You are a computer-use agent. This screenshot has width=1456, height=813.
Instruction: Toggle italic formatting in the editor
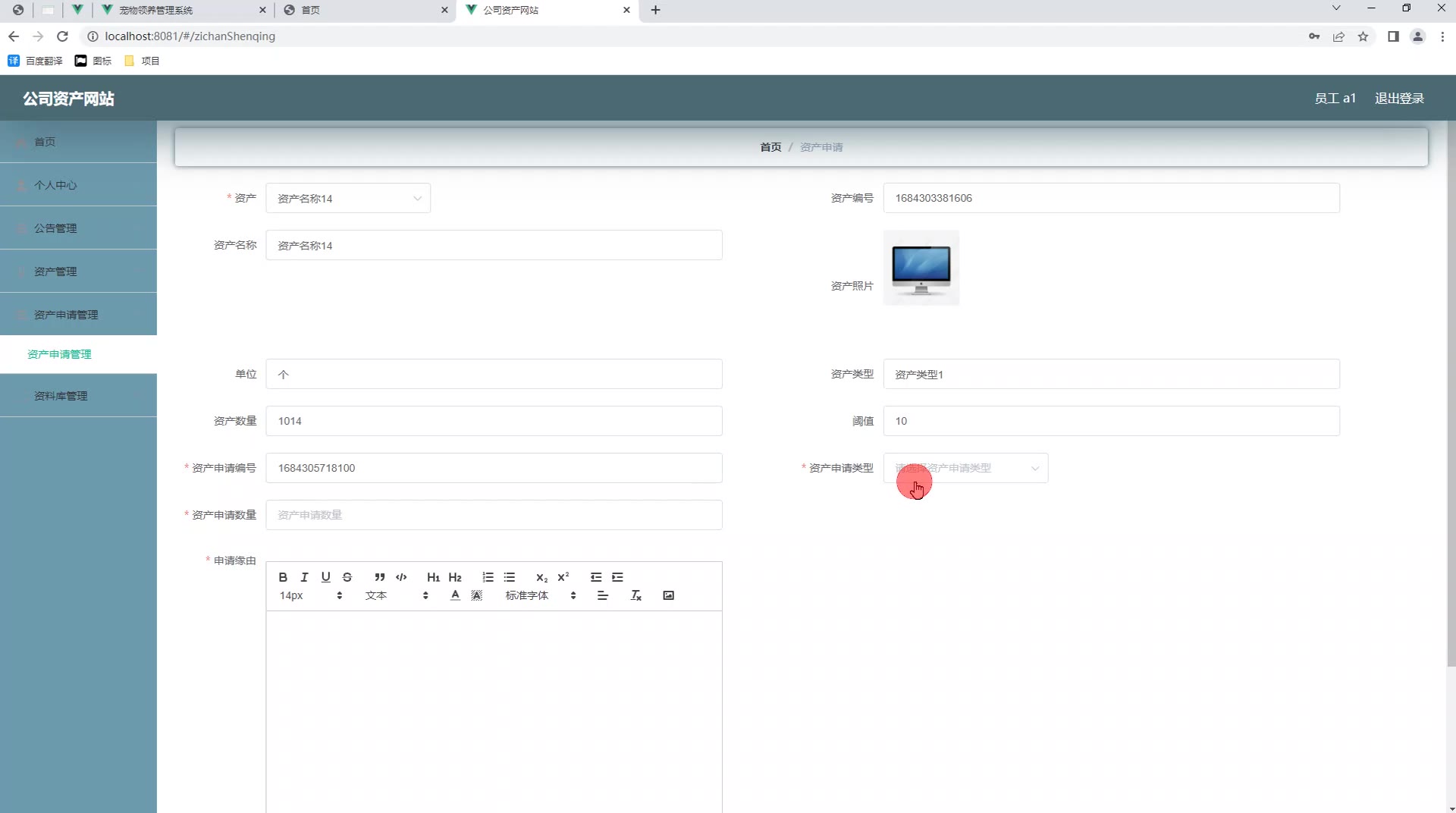point(304,577)
